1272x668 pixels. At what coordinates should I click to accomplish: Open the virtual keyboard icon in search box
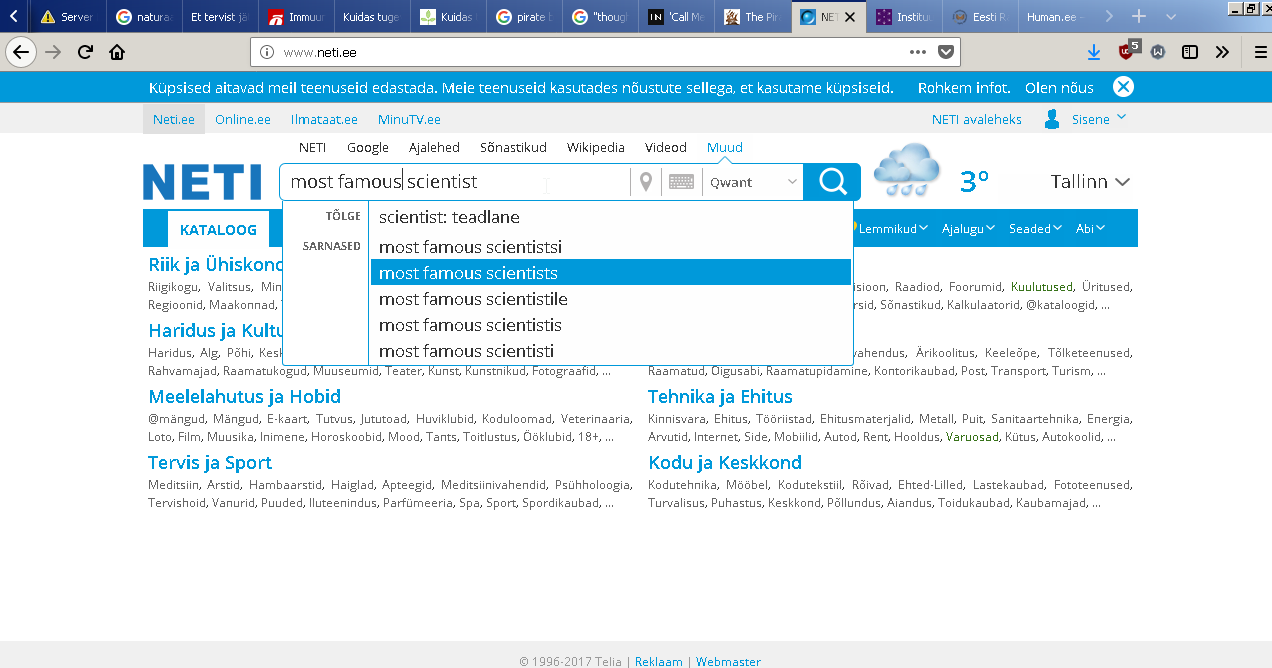coord(681,182)
